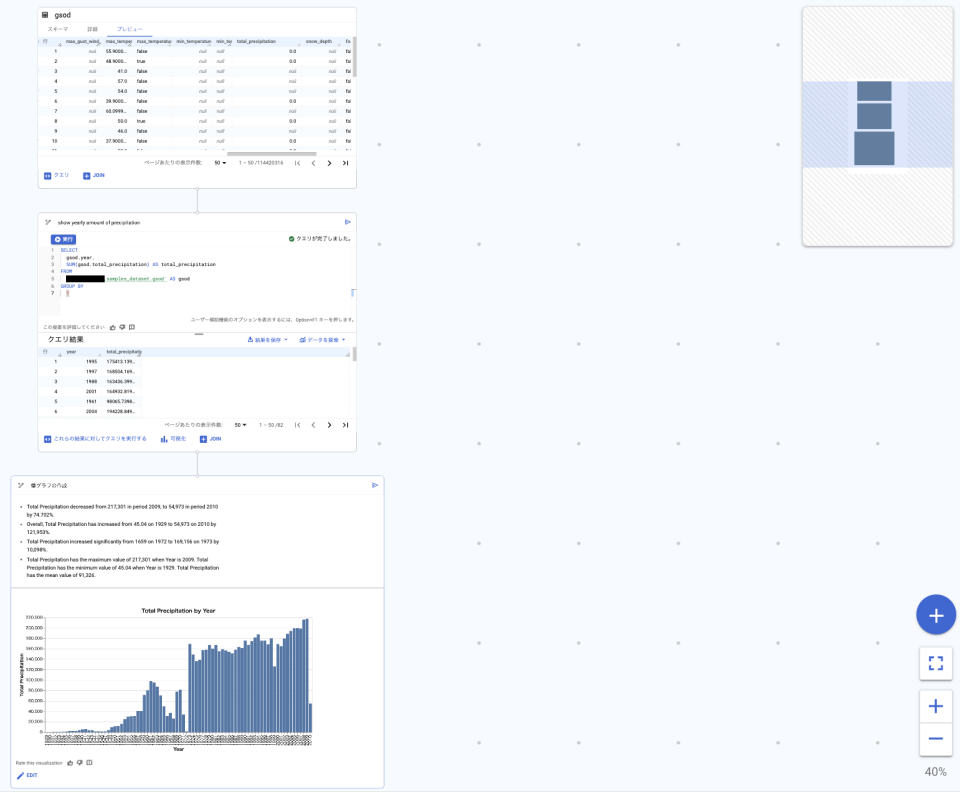Viewport: 960px width, 792px height.
Task: Open the rows-per-page 50 dropdown in gsod preview
Action: tap(221, 162)
